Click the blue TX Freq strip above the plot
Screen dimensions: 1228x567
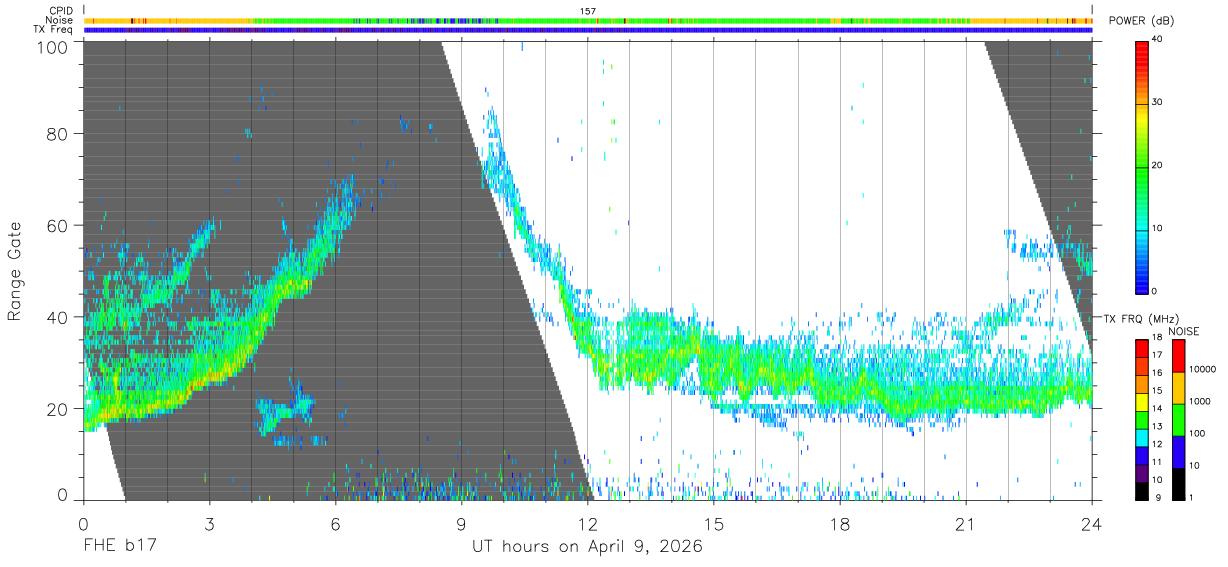pyautogui.click(x=588, y=30)
